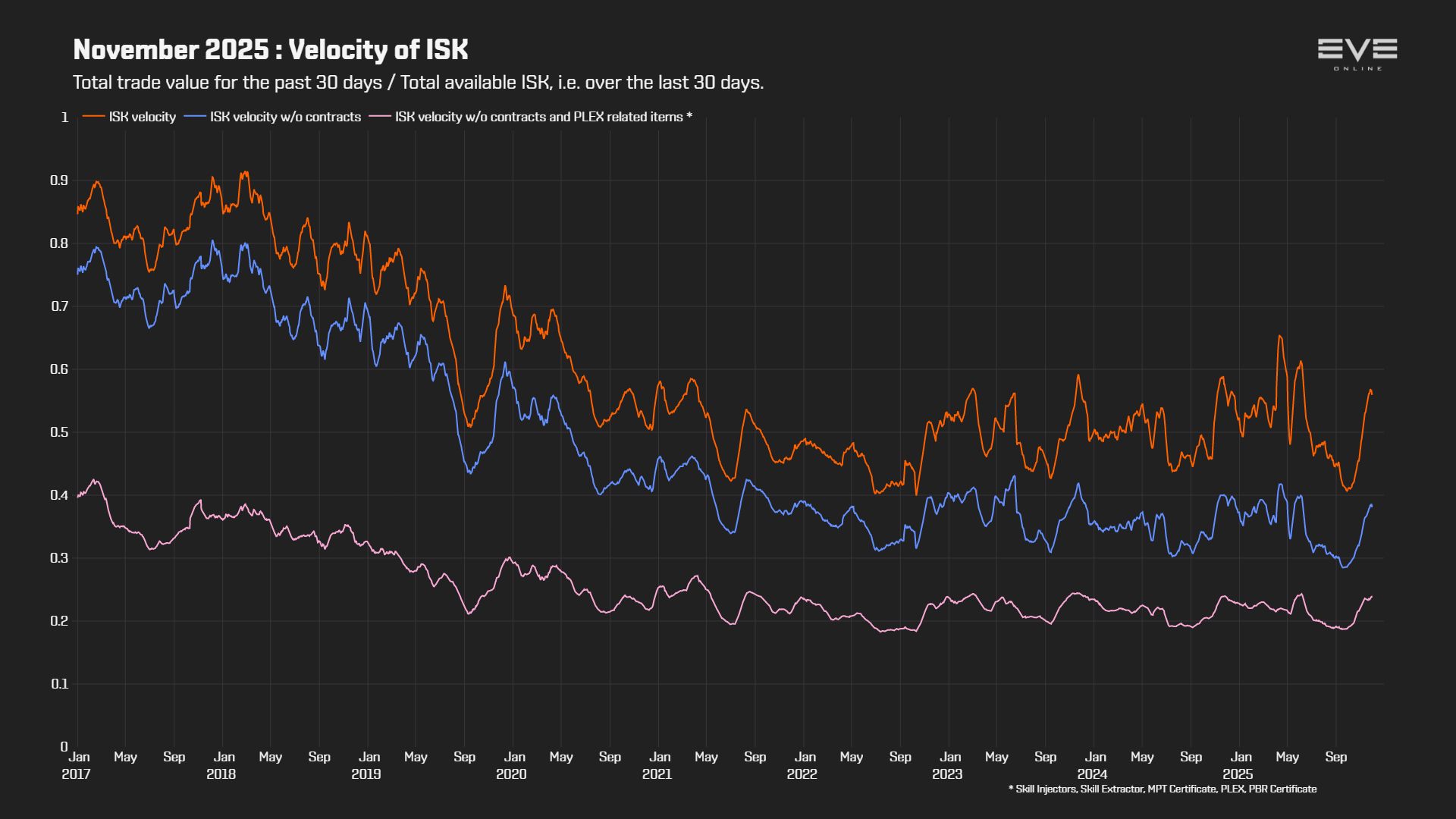Click the chart title November 2025 : Velocity of ISK
Viewport: 1456px width, 819px height.
pos(271,50)
